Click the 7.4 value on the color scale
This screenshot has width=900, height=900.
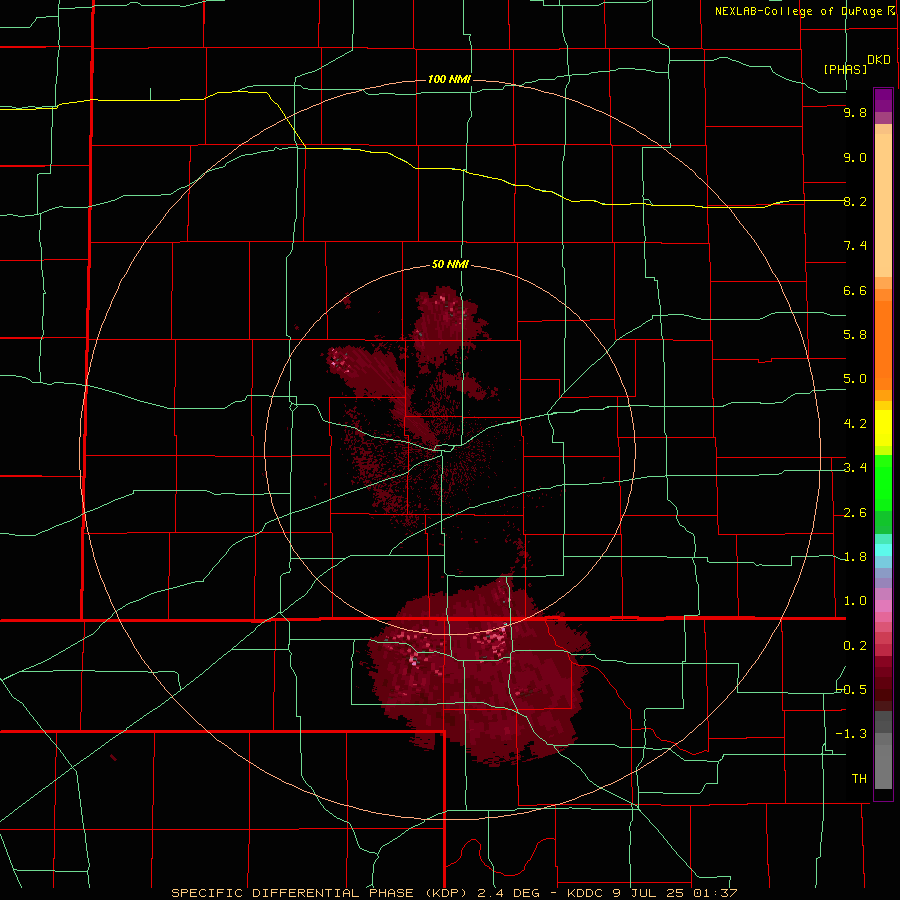[x=855, y=246]
